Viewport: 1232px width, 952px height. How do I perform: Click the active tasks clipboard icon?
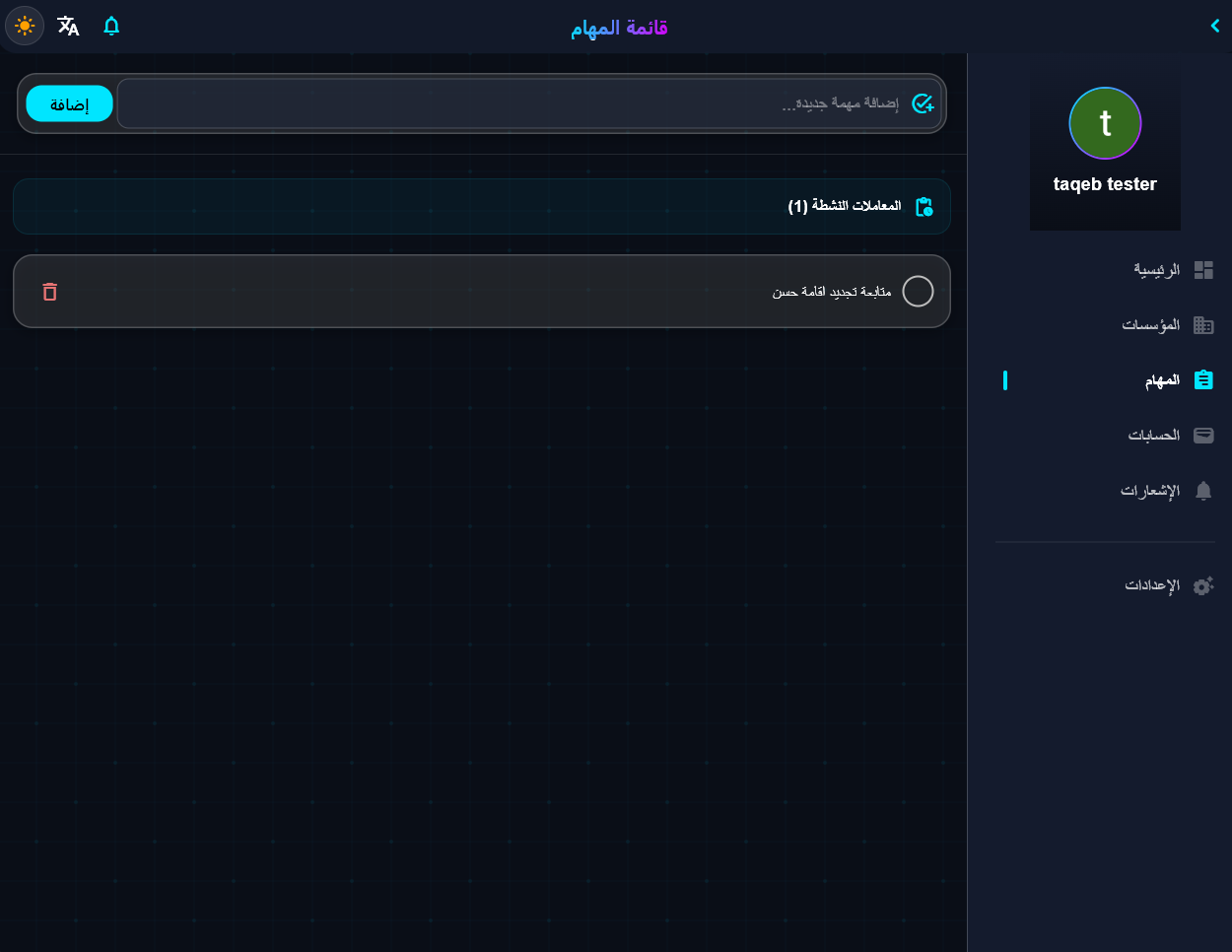coord(924,207)
